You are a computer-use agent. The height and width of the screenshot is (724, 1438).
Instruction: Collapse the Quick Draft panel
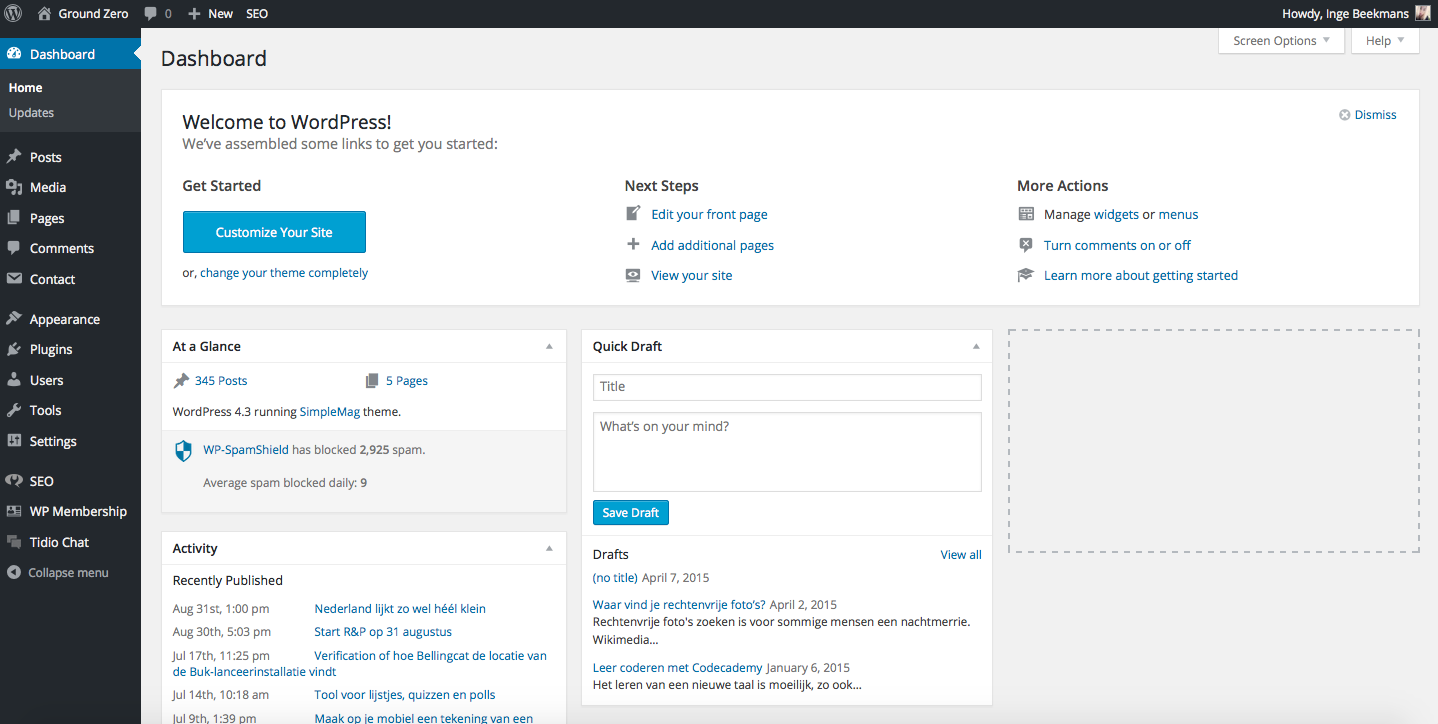976,346
